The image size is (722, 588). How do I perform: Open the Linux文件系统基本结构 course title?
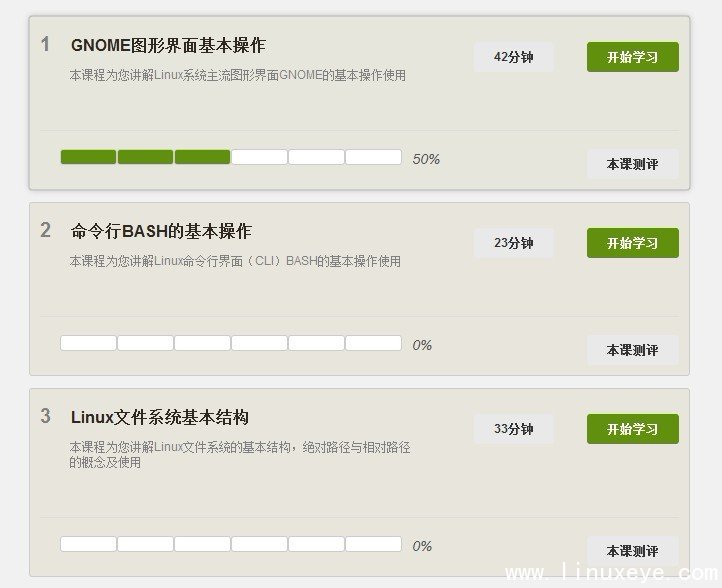click(x=160, y=417)
